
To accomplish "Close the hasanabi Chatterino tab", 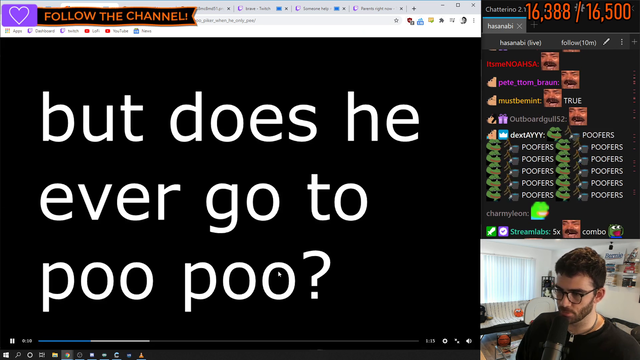I will [519, 27].
